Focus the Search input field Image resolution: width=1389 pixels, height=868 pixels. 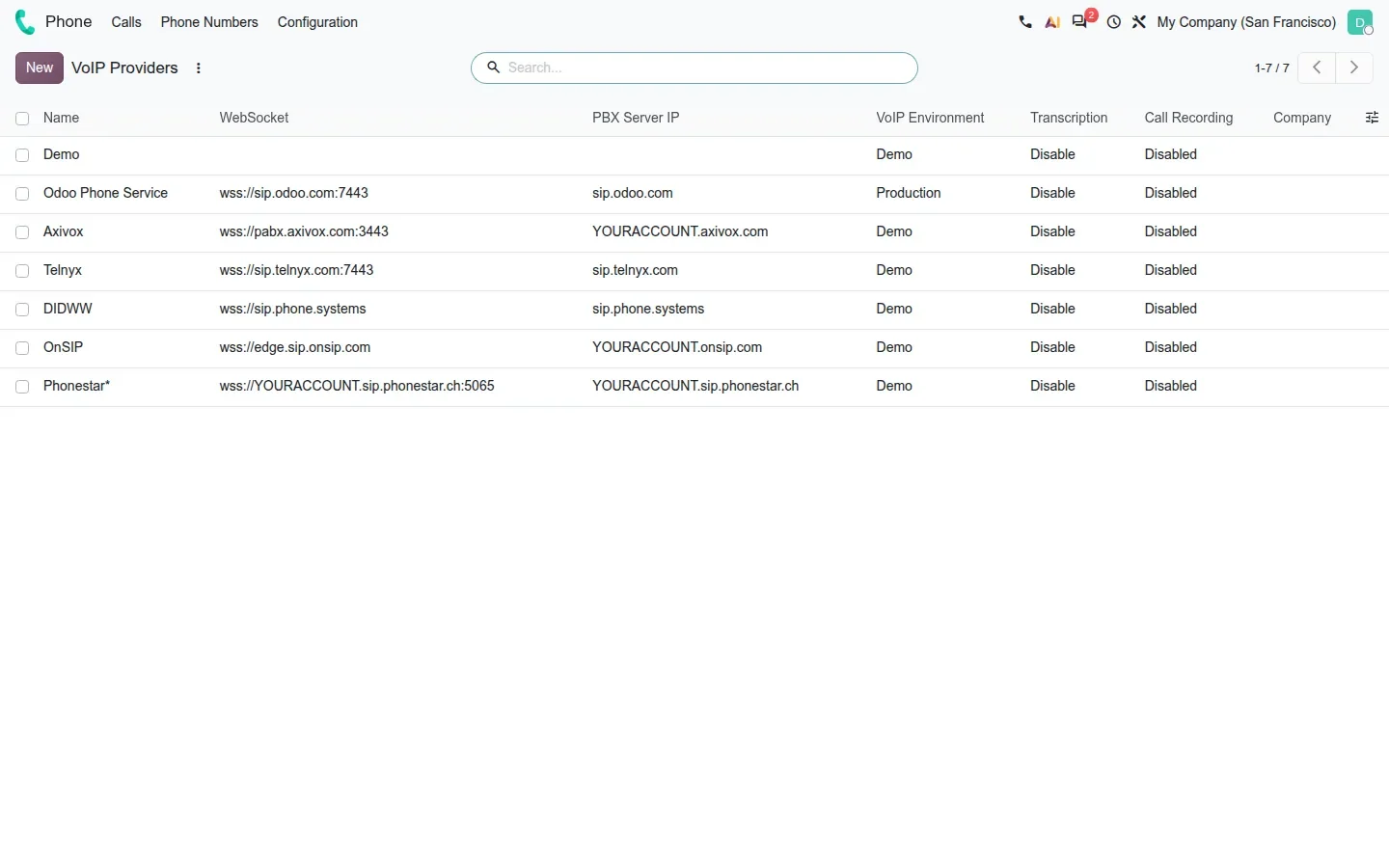coord(709,68)
